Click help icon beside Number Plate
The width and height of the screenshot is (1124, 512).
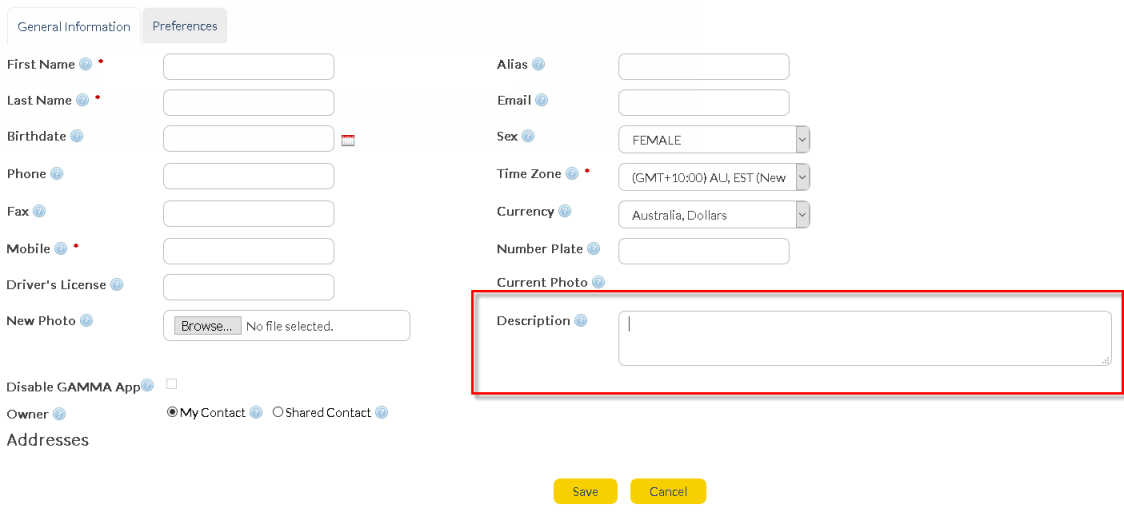[x=594, y=249]
